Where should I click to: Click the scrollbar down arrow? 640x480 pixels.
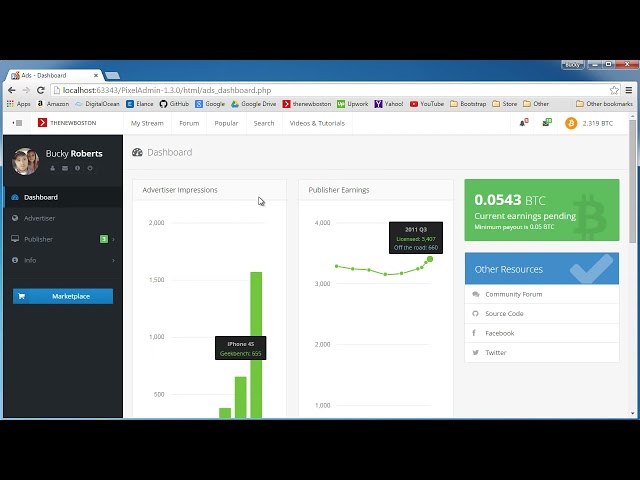(x=632, y=413)
